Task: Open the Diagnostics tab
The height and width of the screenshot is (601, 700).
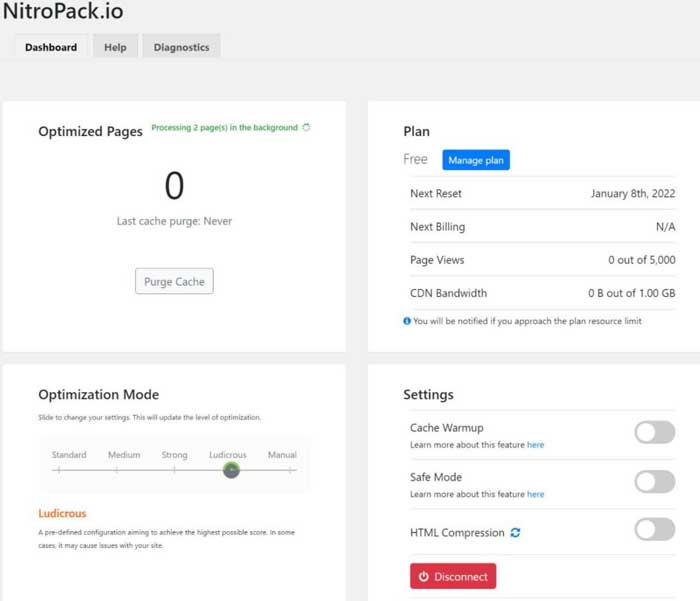Action: (x=181, y=47)
